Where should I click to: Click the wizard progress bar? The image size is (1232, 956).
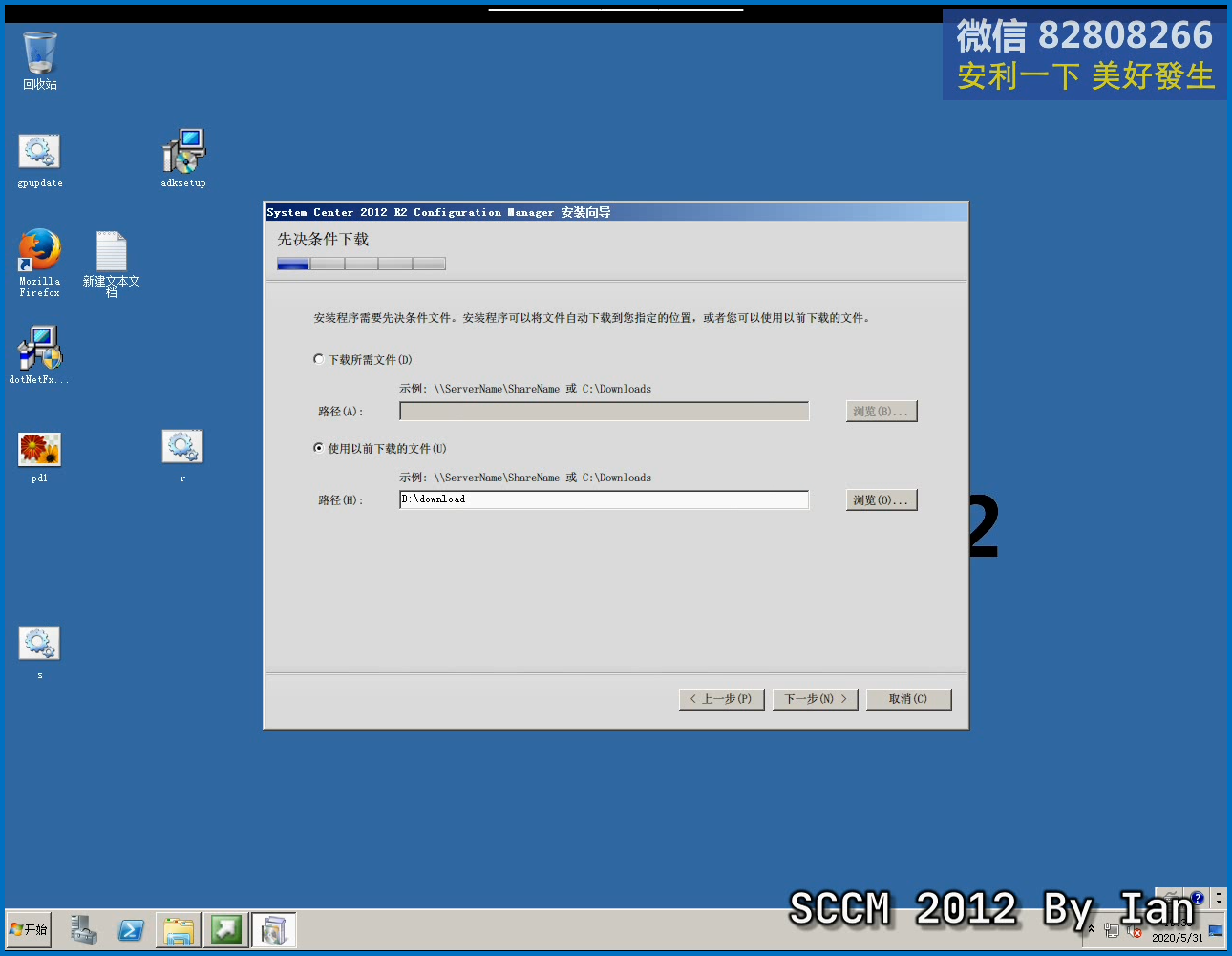[361, 264]
